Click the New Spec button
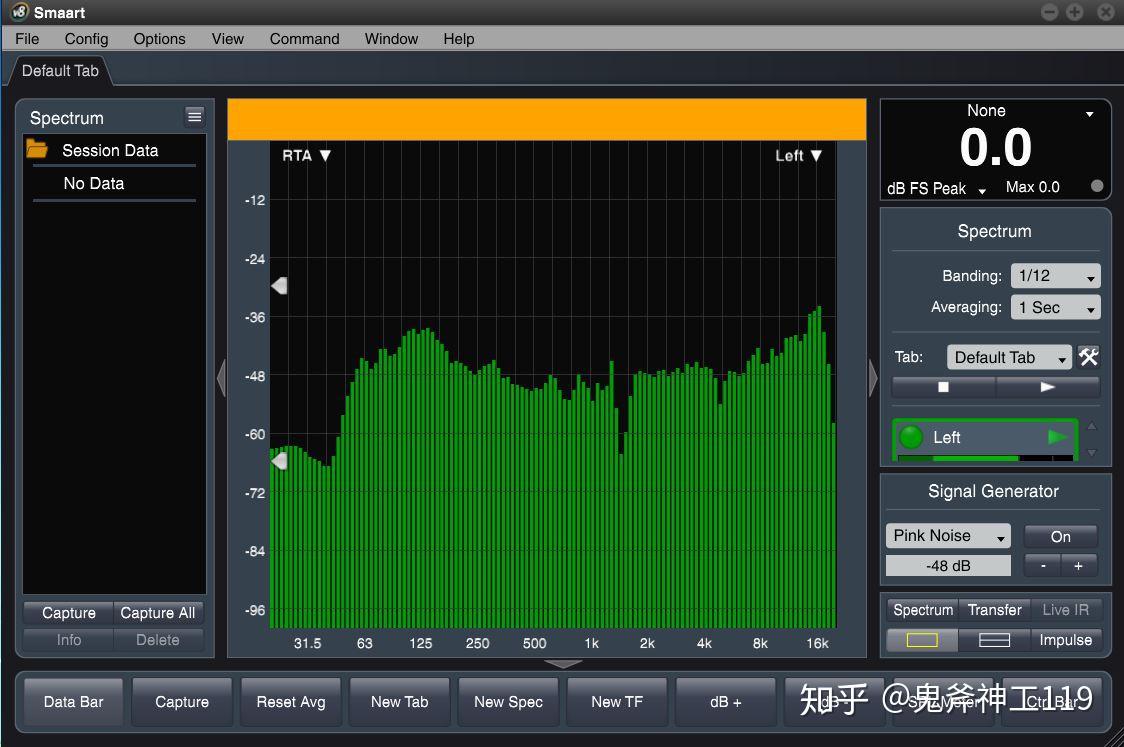 click(508, 702)
